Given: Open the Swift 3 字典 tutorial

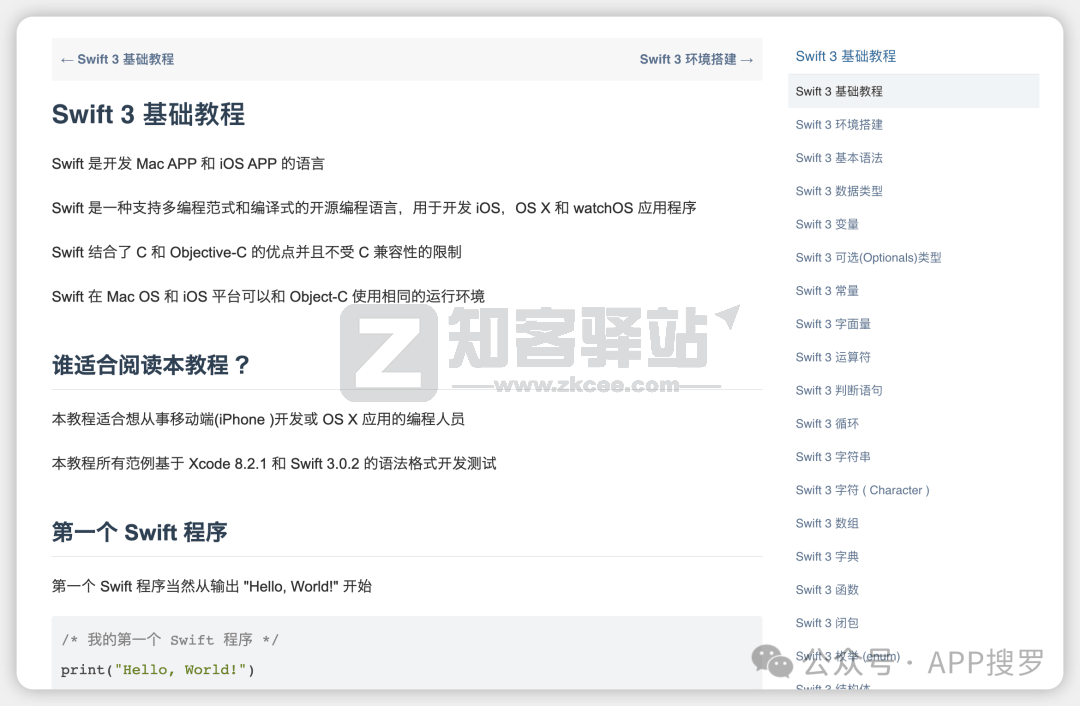Looking at the screenshot, I should pos(827,556).
